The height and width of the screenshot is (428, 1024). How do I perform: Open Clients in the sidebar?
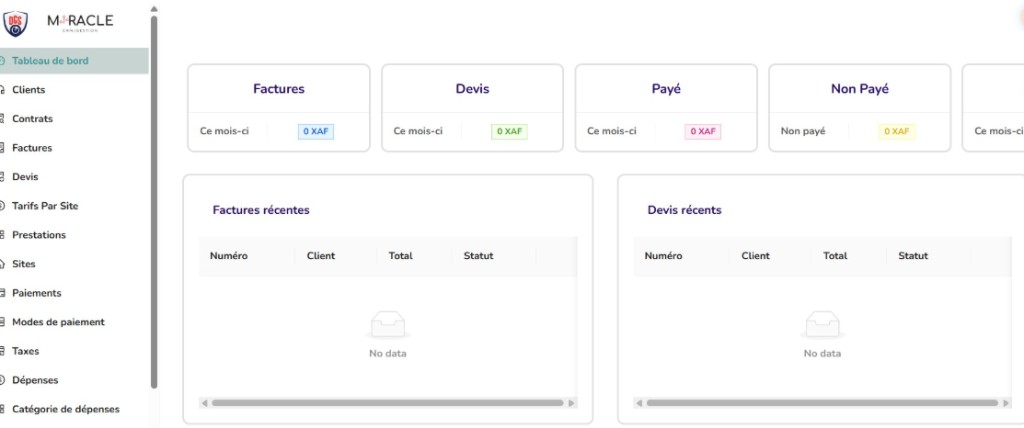click(28, 90)
